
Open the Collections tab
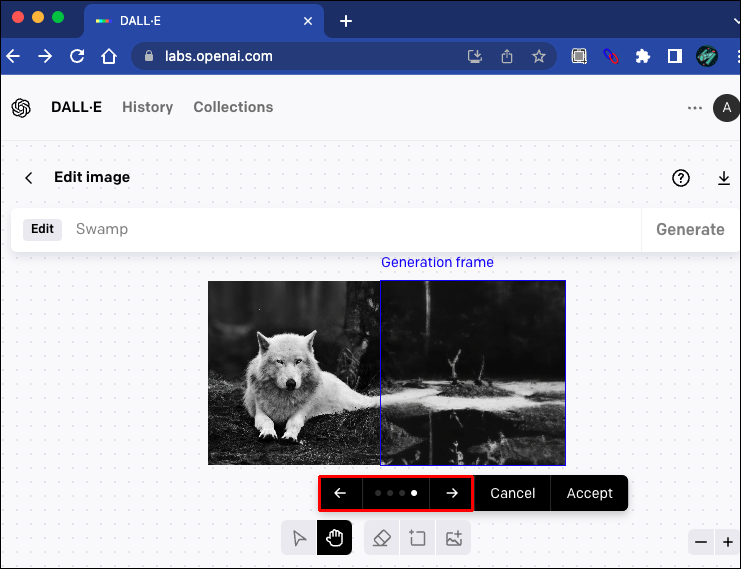pos(233,107)
